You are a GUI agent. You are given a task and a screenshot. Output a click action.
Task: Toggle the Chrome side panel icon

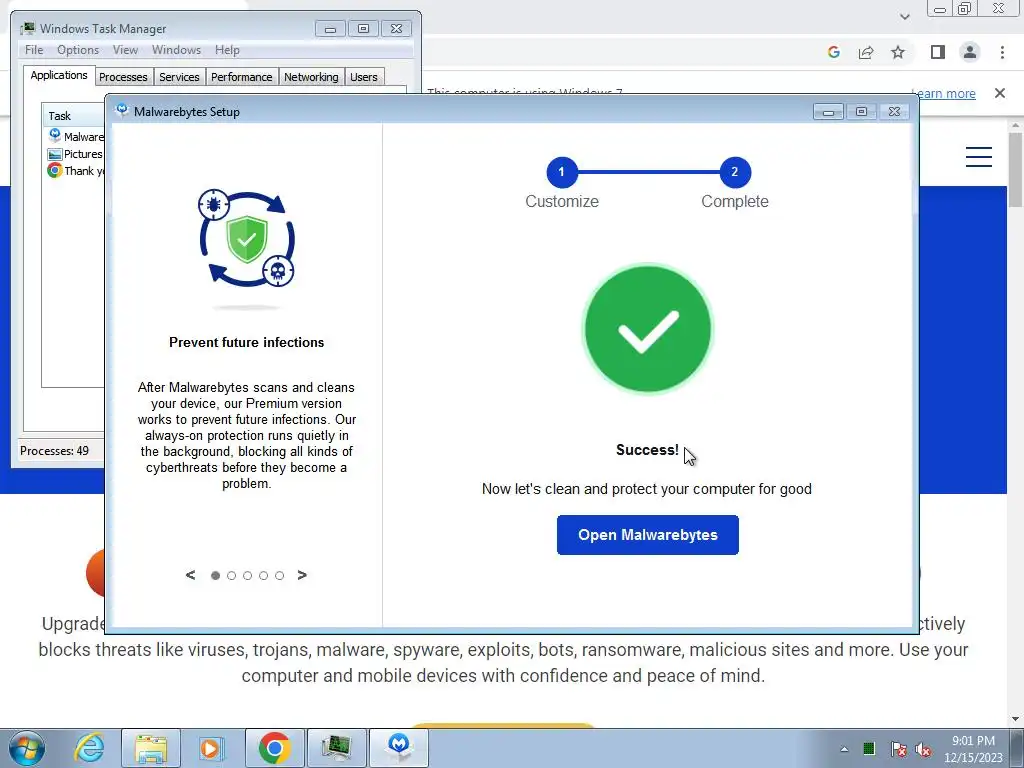pos(938,52)
